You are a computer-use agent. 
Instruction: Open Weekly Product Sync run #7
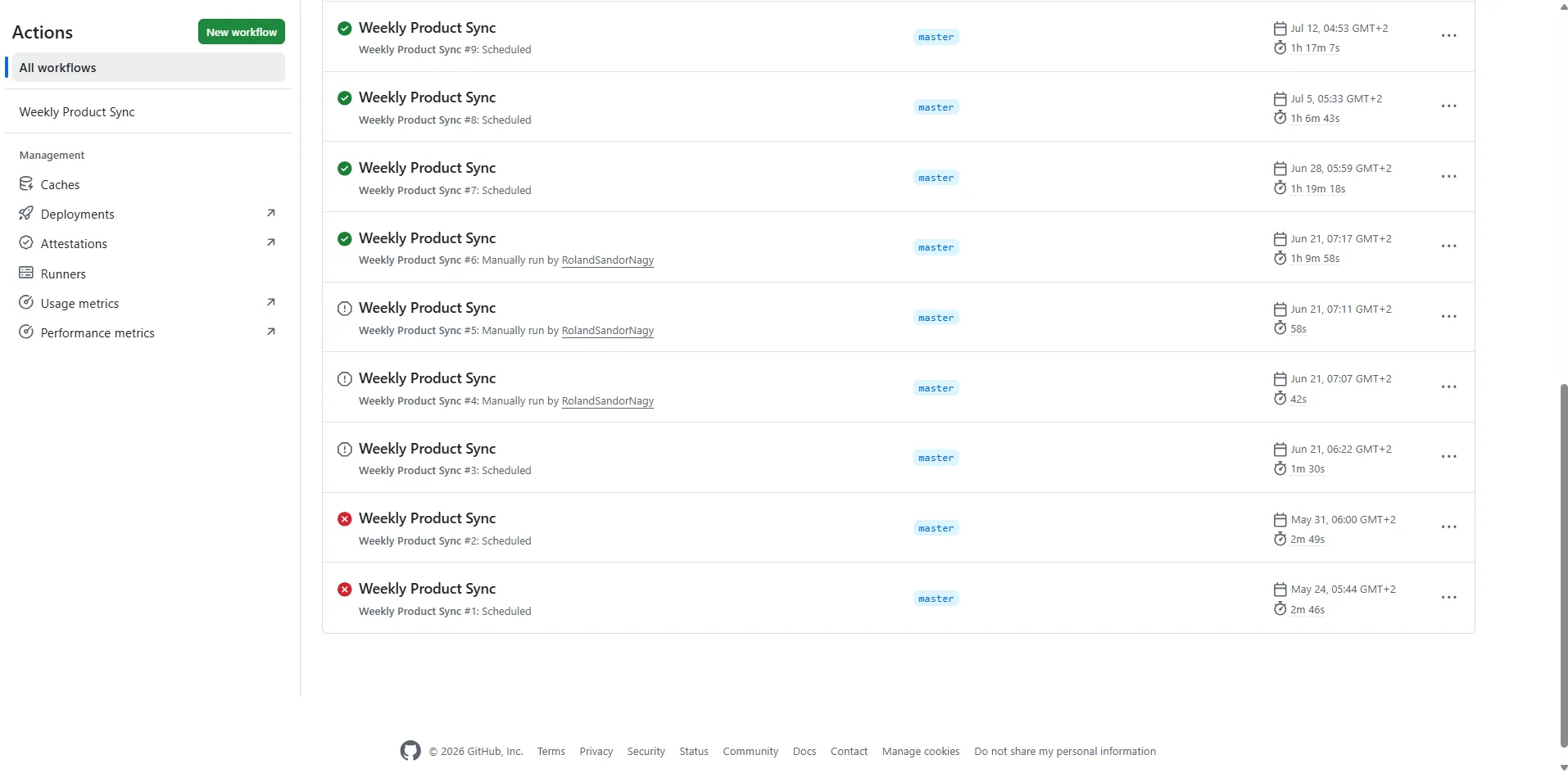(x=427, y=168)
